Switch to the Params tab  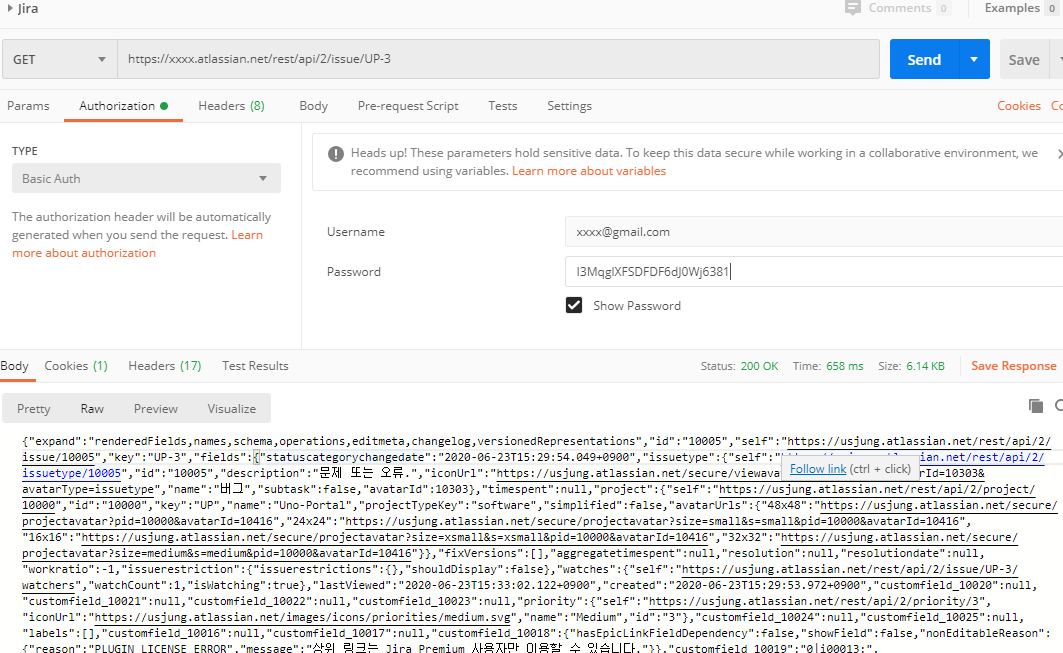point(28,106)
